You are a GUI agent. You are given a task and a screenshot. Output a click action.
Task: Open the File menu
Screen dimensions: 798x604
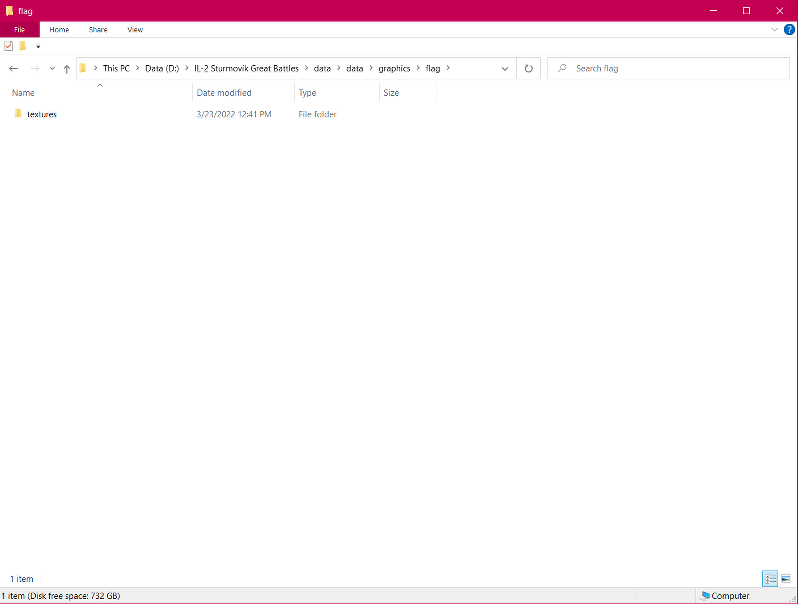19,30
